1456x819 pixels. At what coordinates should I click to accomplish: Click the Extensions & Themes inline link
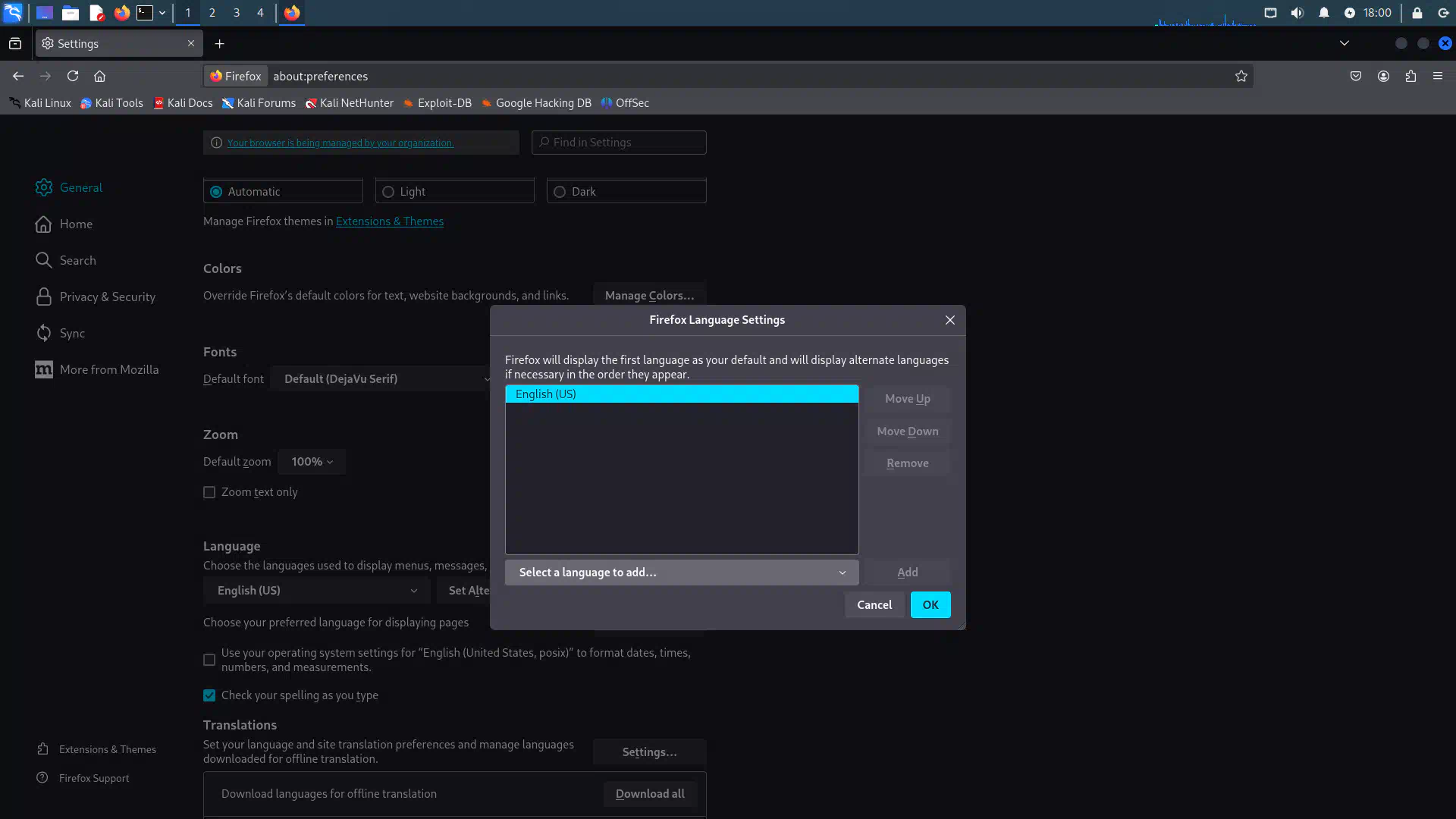390,221
